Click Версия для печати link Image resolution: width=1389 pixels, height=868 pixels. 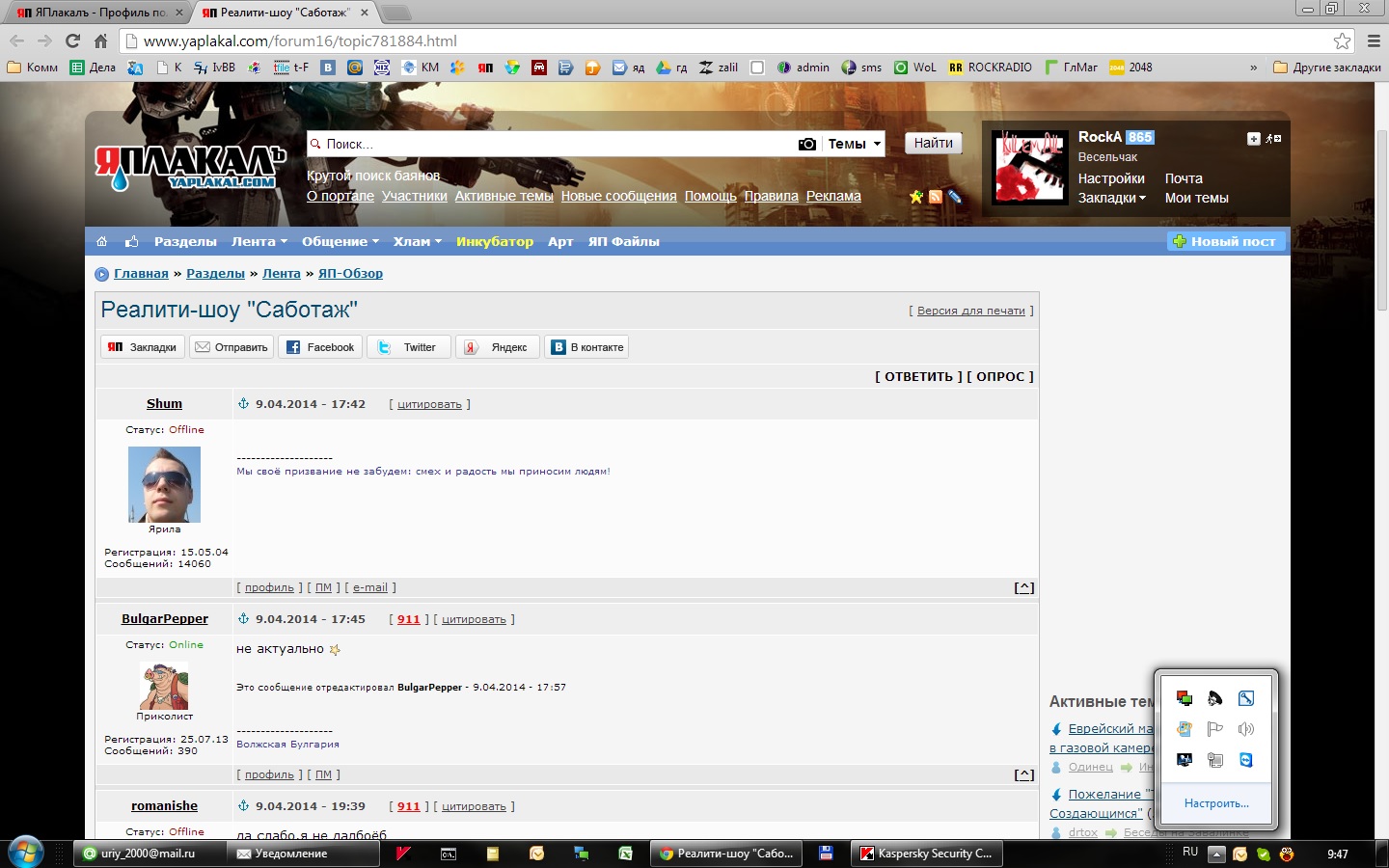pos(971,311)
